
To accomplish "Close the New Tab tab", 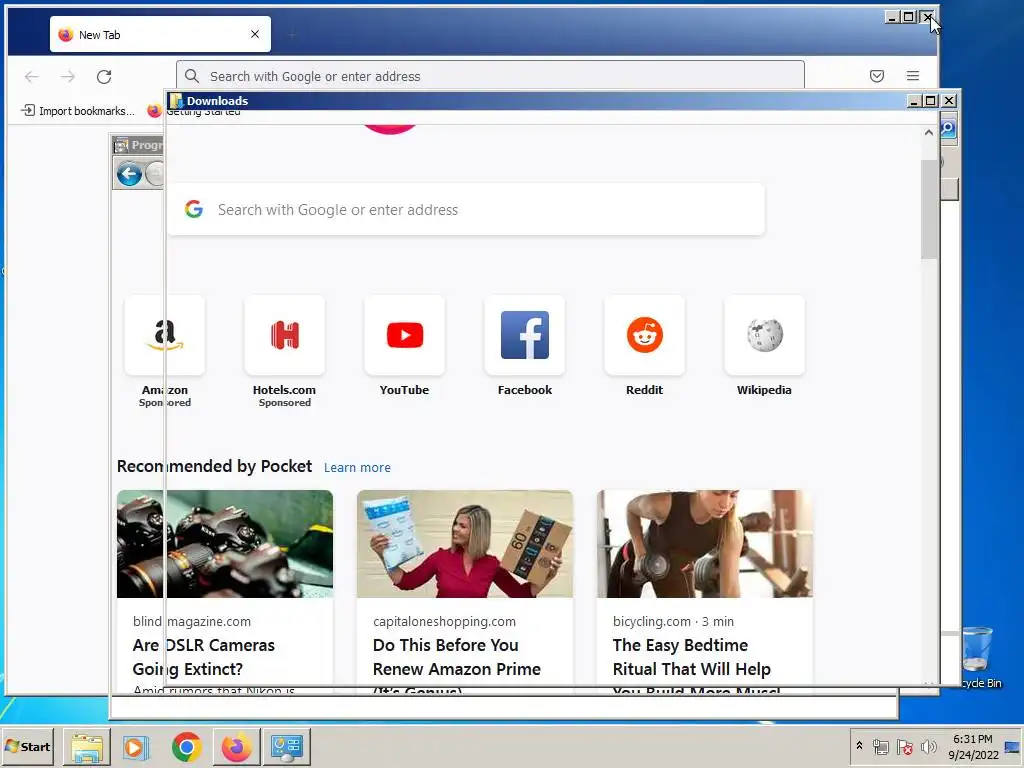I will 255,34.
